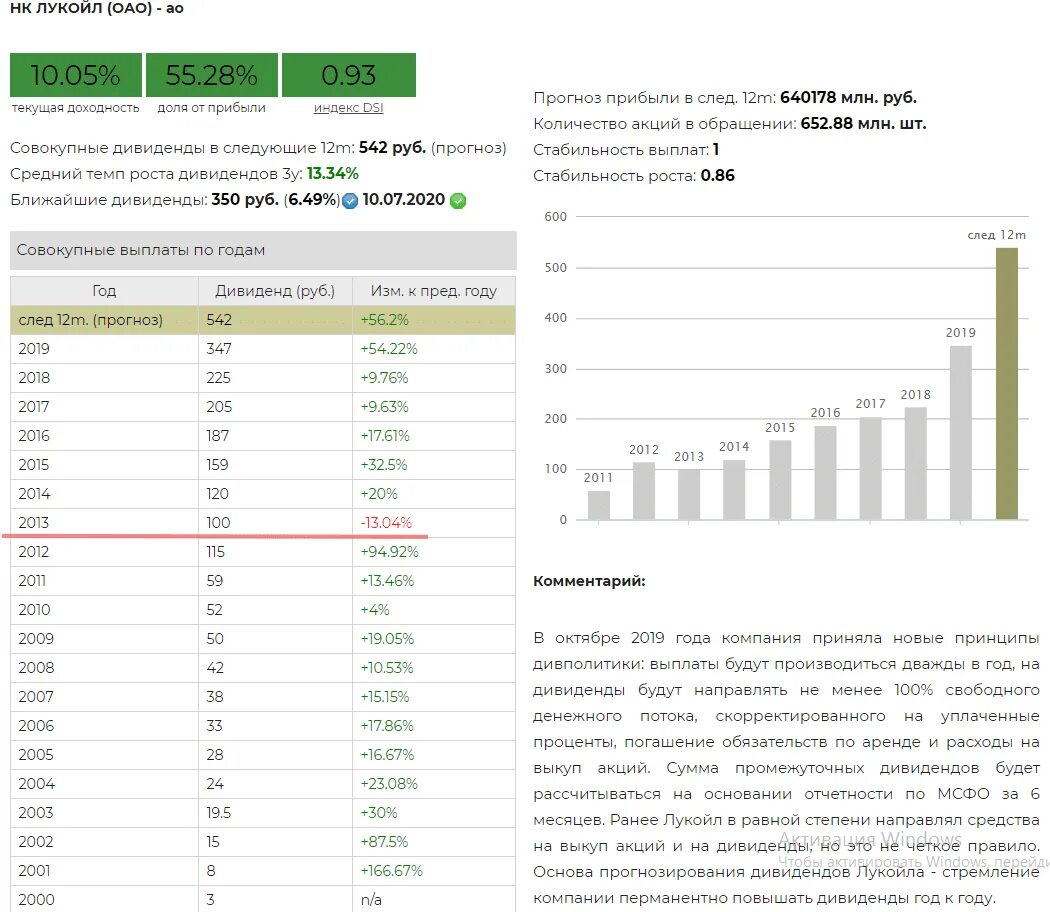Click the Комментарий heading

589,581
